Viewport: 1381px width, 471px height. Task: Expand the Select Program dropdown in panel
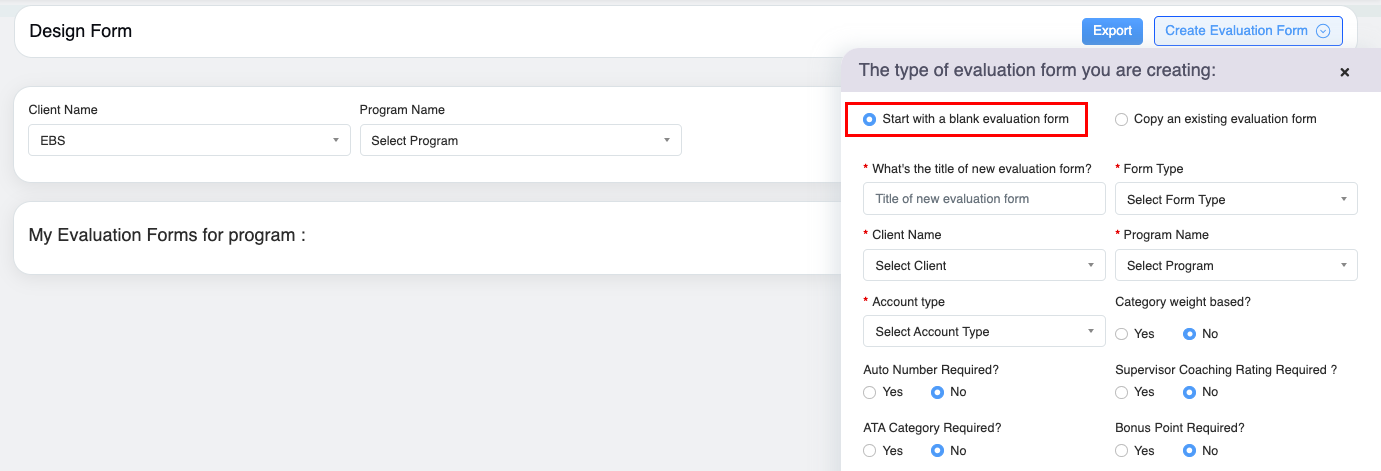[1236, 265]
